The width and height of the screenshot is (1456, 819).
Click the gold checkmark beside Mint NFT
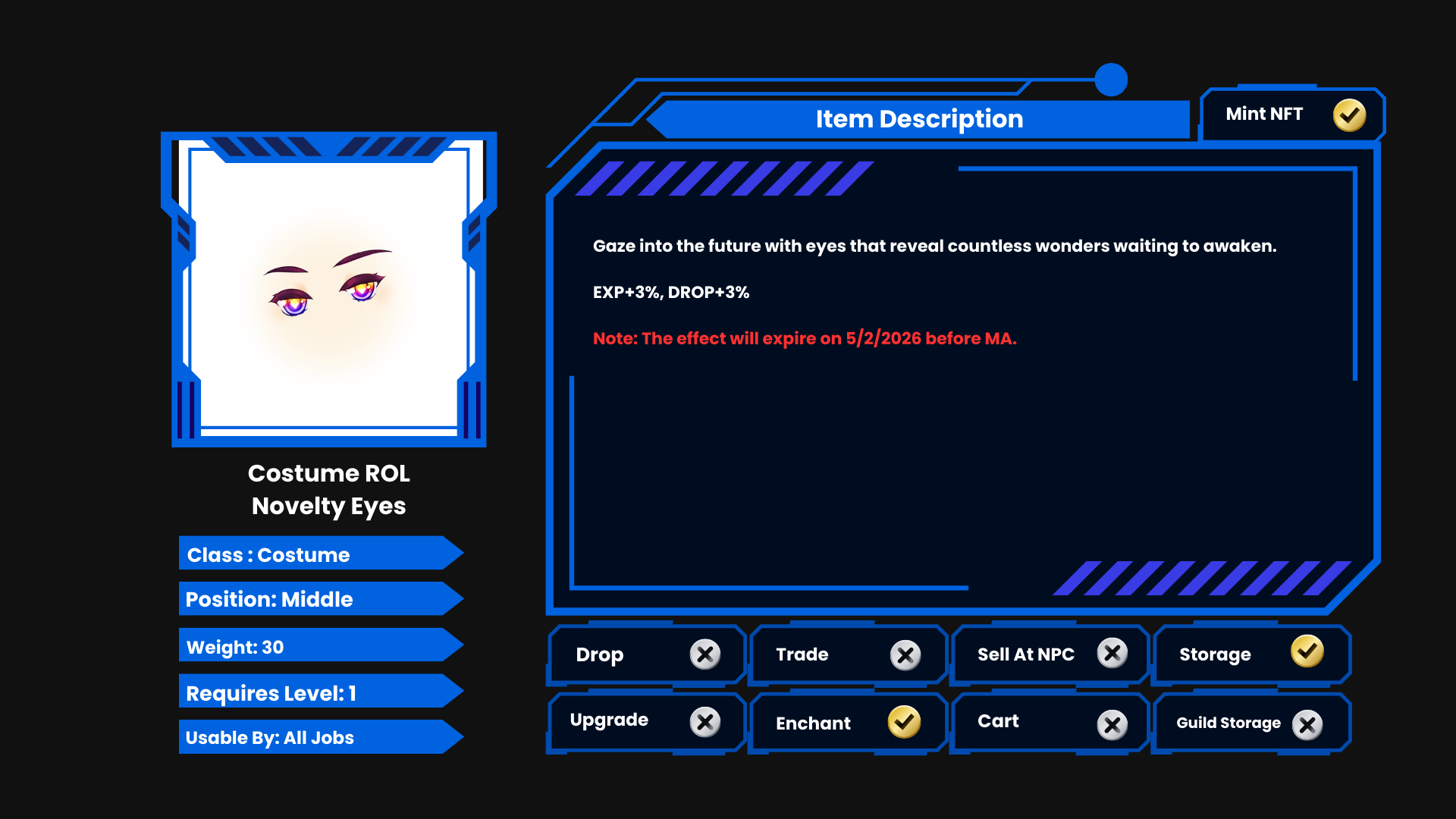[x=1349, y=115]
